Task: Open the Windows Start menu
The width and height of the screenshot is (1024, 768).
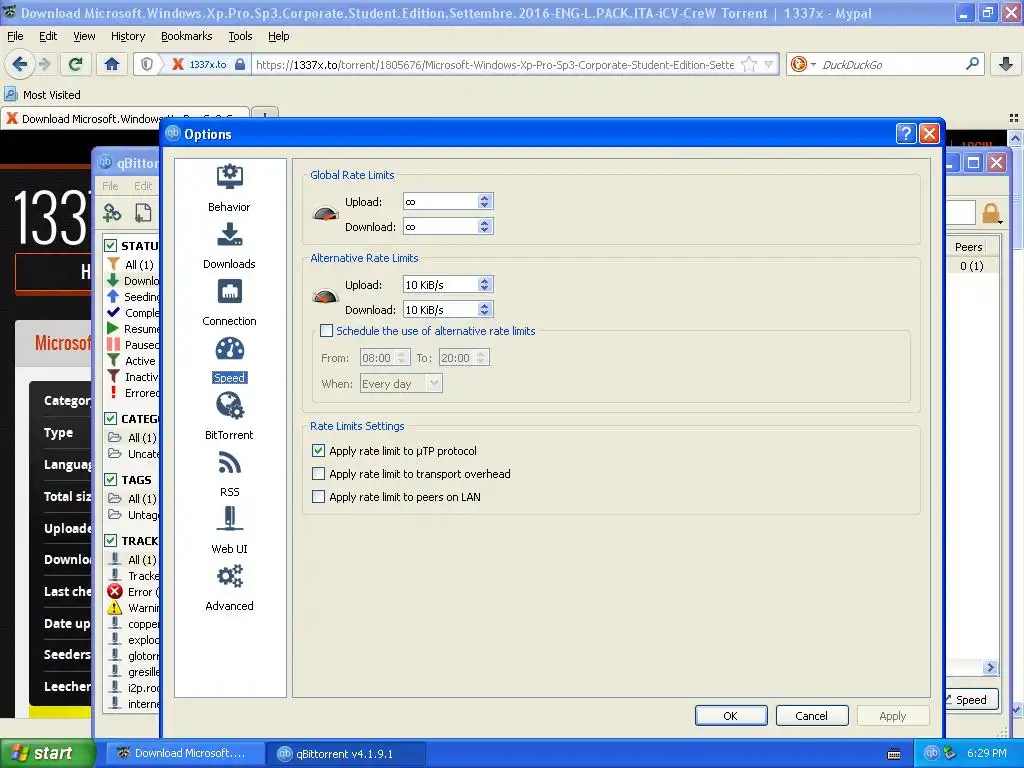Action: pos(46,753)
